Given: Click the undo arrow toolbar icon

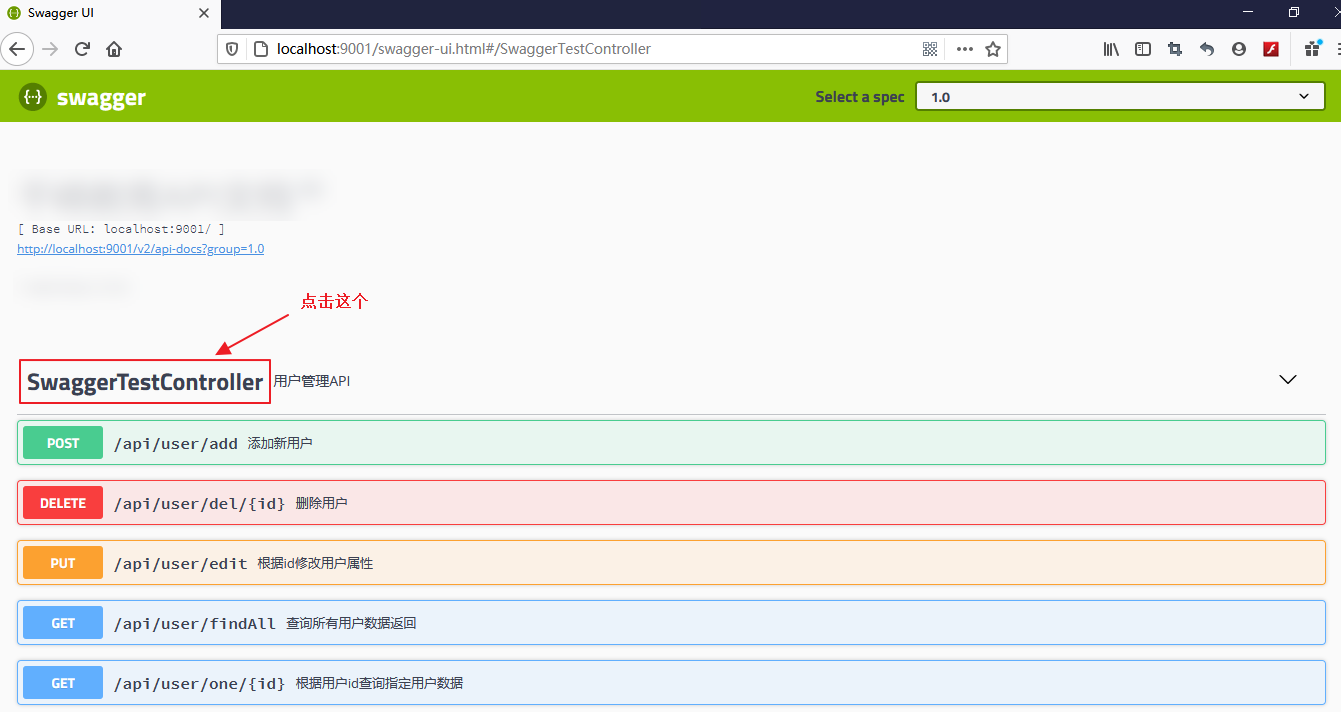Looking at the screenshot, I should pos(1207,48).
